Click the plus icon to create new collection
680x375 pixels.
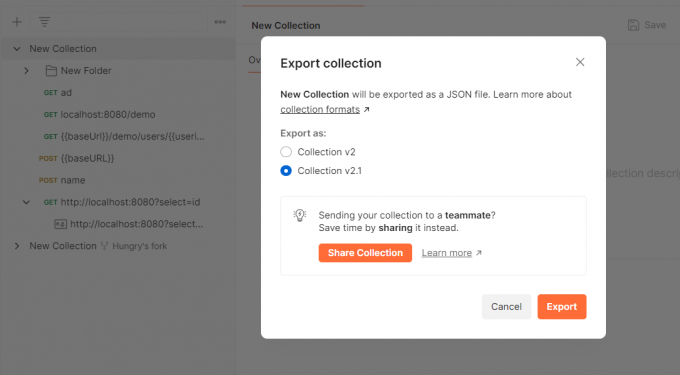[x=17, y=22]
